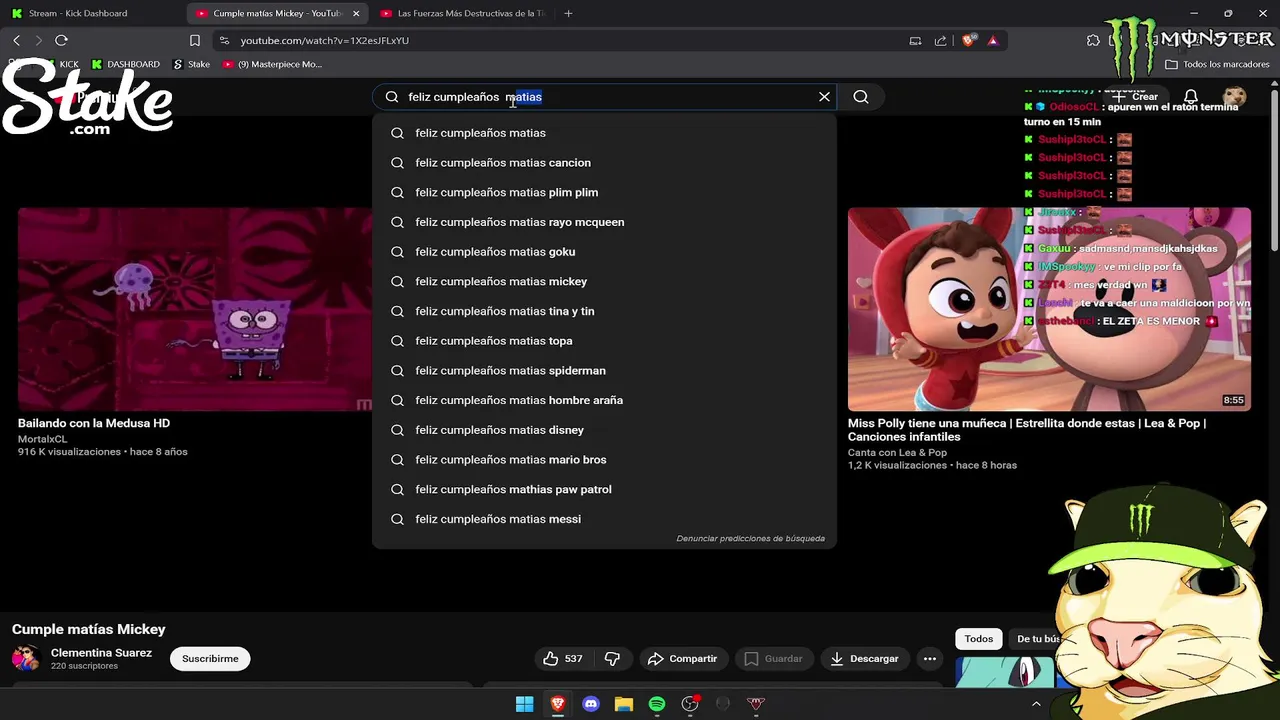Screen dimensions: 1280x720
Task: Click the cast/picture-in-picture icon in address bar
Action: [x=915, y=41]
